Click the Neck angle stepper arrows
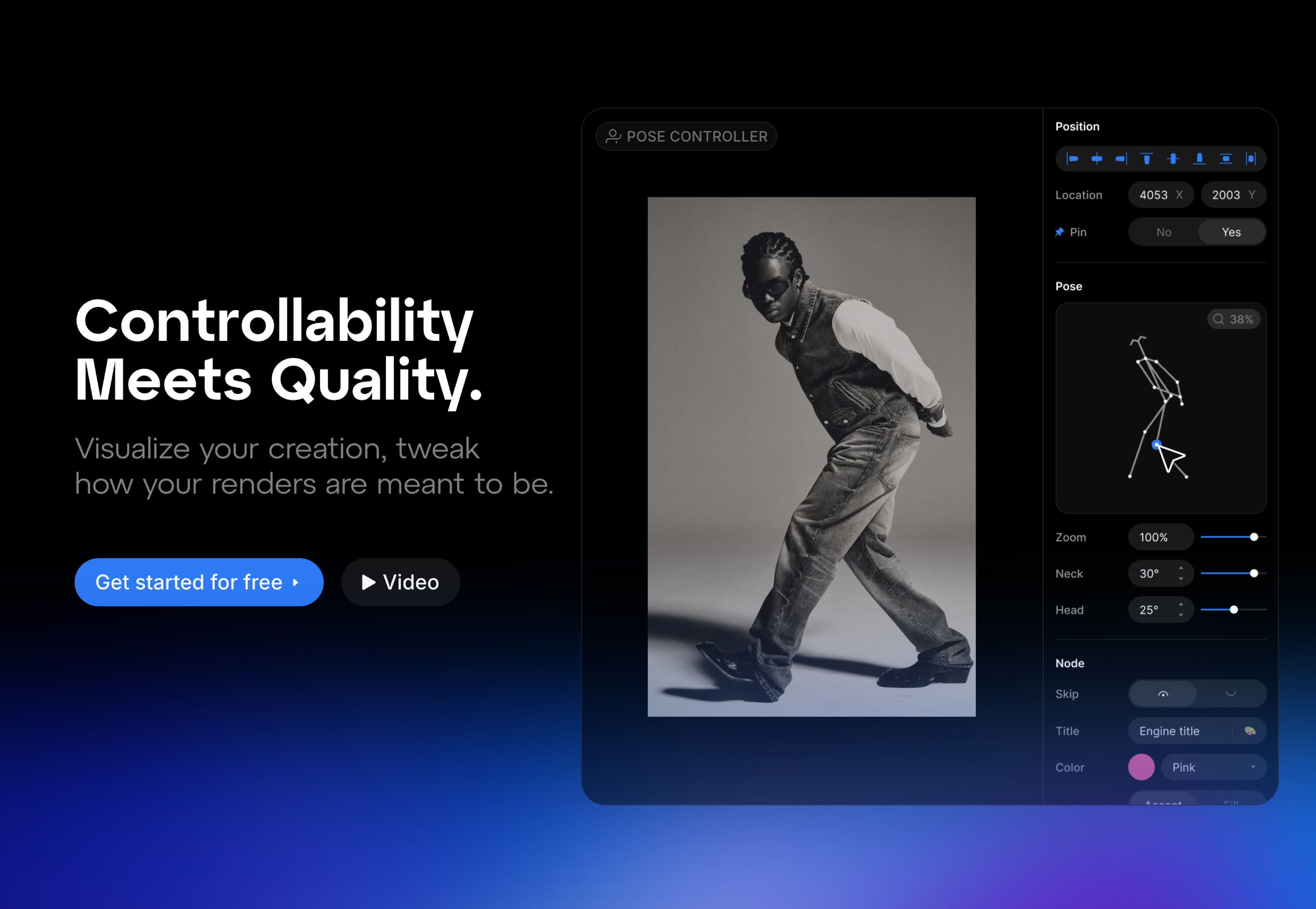This screenshot has height=909, width=1316. pyautogui.click(x=1181, y=573)
